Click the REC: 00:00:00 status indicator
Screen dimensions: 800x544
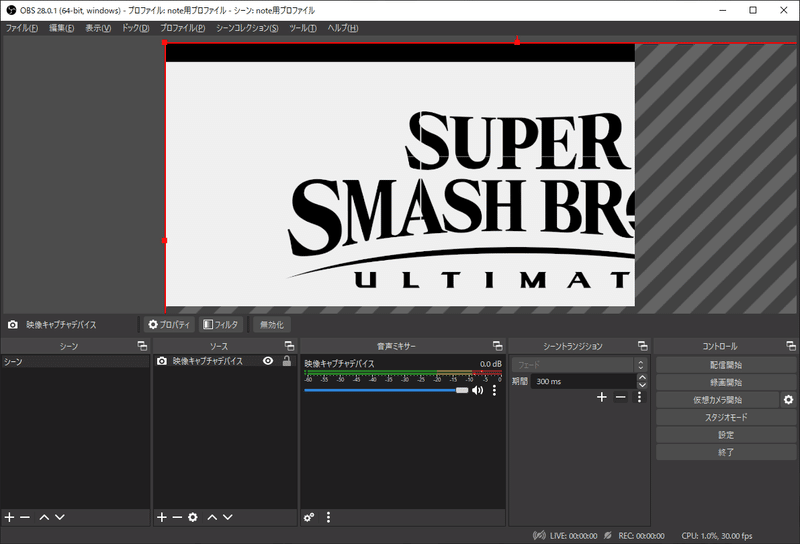coord(635,536)
